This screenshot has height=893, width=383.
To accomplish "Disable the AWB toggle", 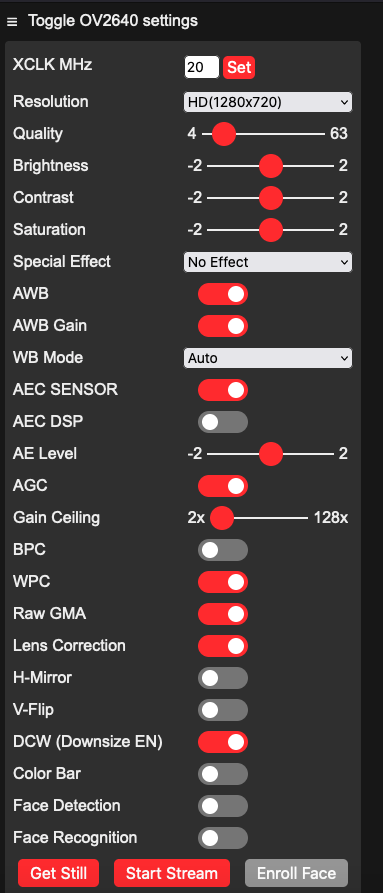I will tap(223, 294).
